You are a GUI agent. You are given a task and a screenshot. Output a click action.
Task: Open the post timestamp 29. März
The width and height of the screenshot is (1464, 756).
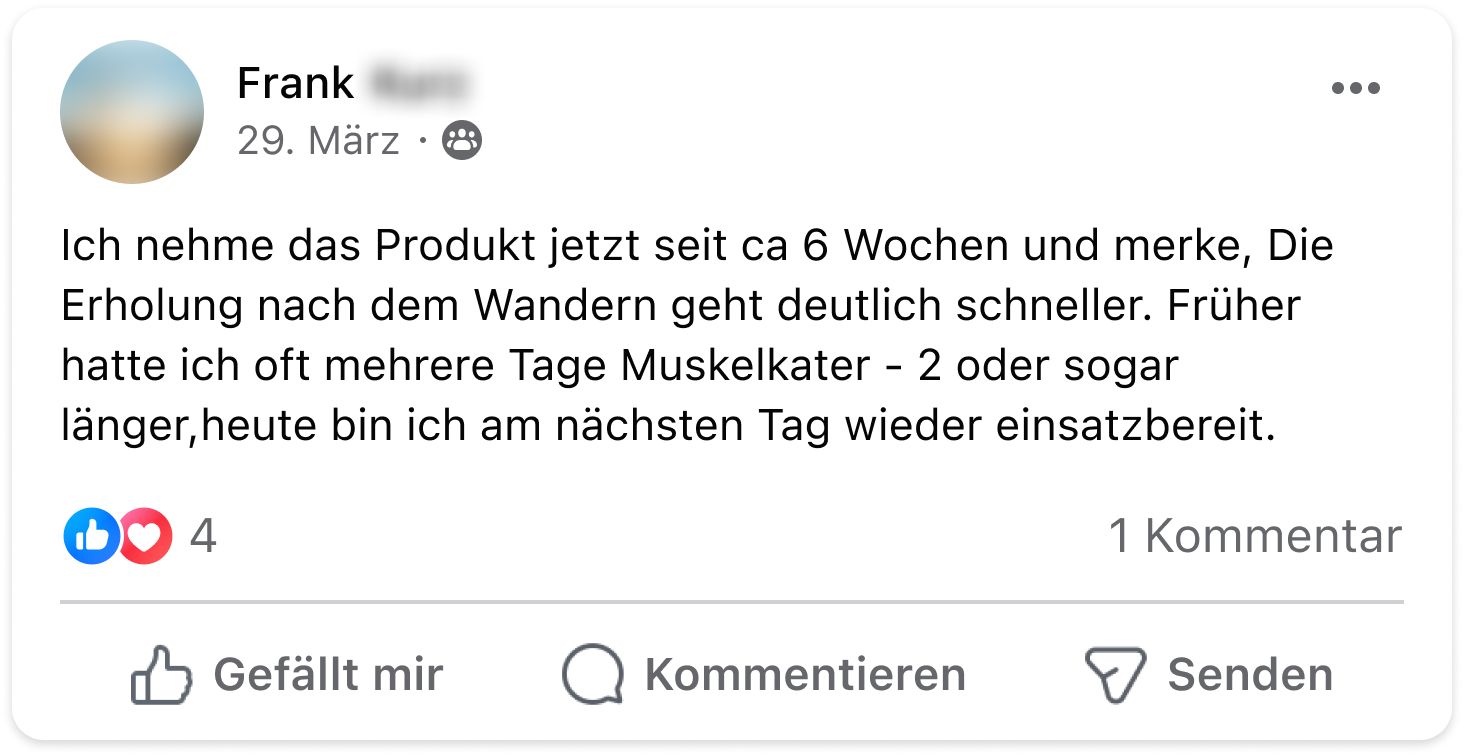318,141
